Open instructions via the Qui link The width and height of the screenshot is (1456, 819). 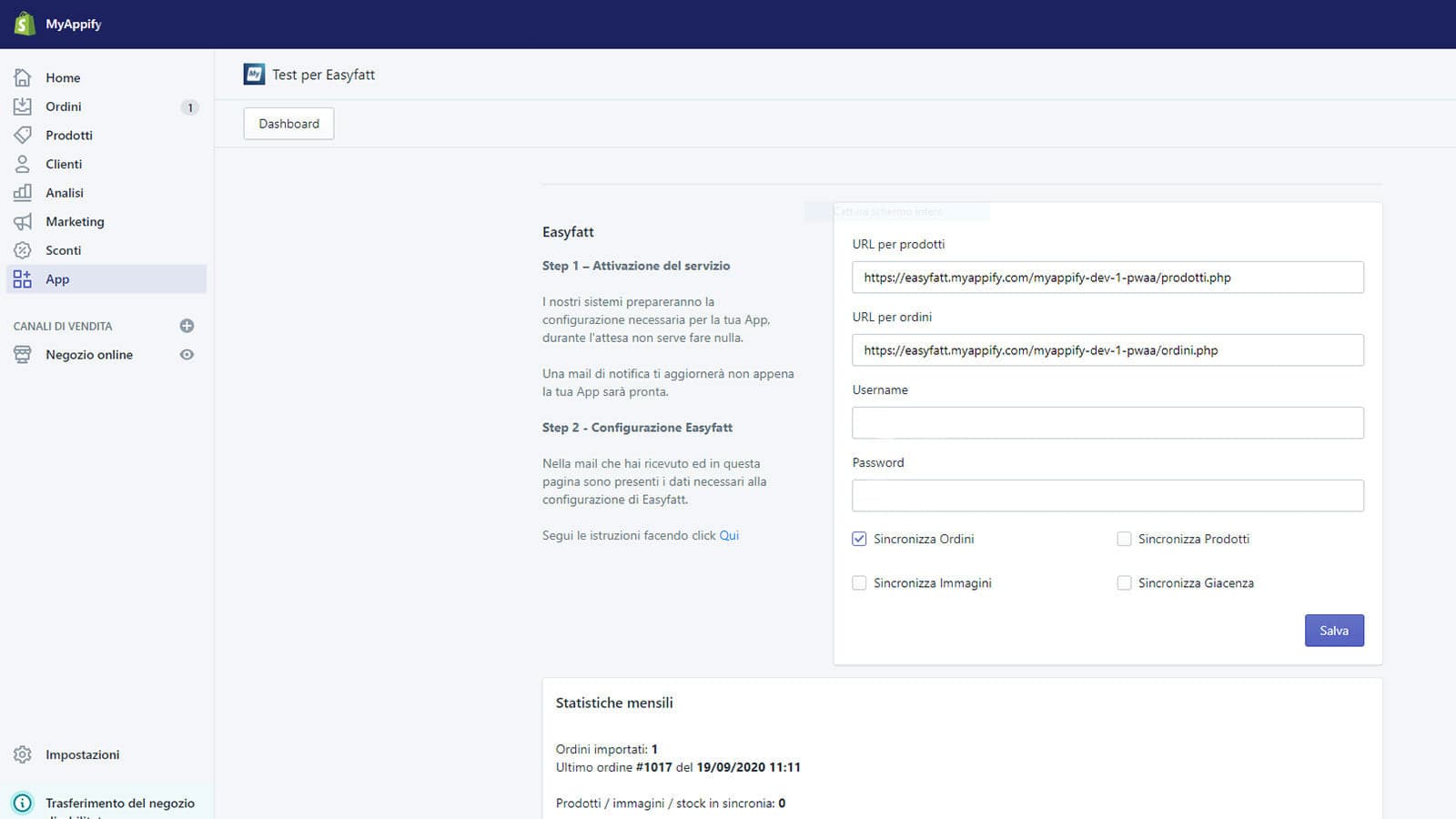[729, 535]
